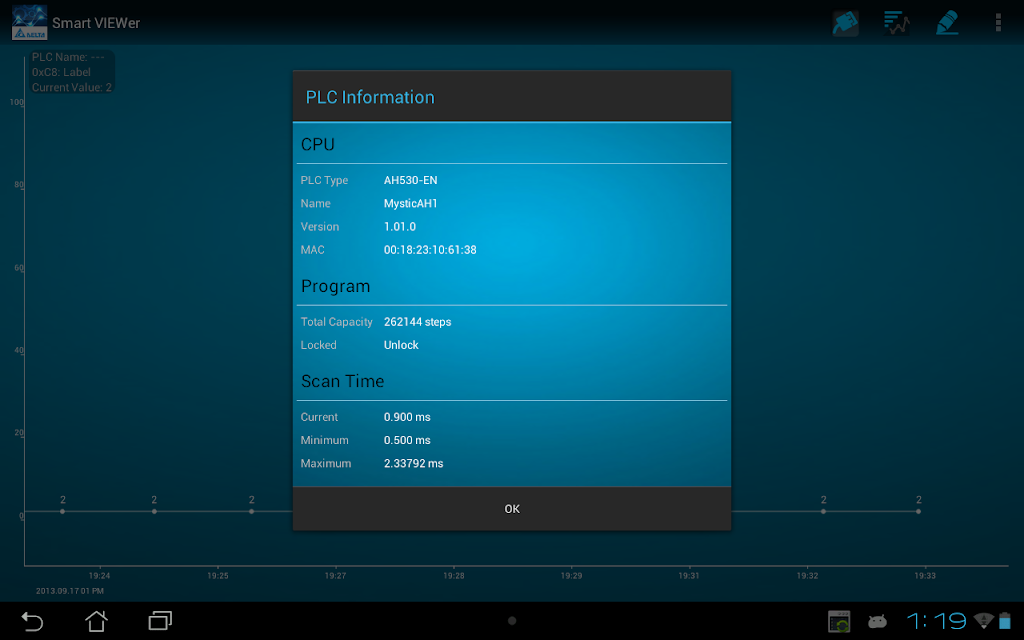
Task: Select PLC type value AH530-EN
Action: pos(410,180)
